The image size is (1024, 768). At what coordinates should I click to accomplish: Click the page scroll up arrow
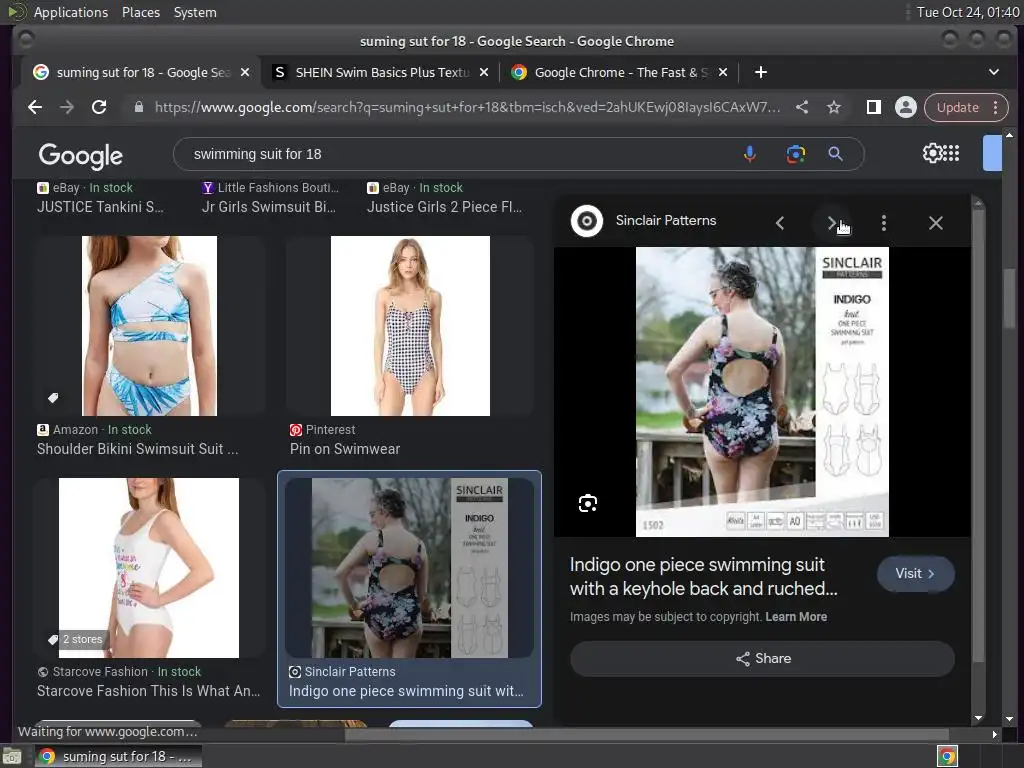[1009, 135]
